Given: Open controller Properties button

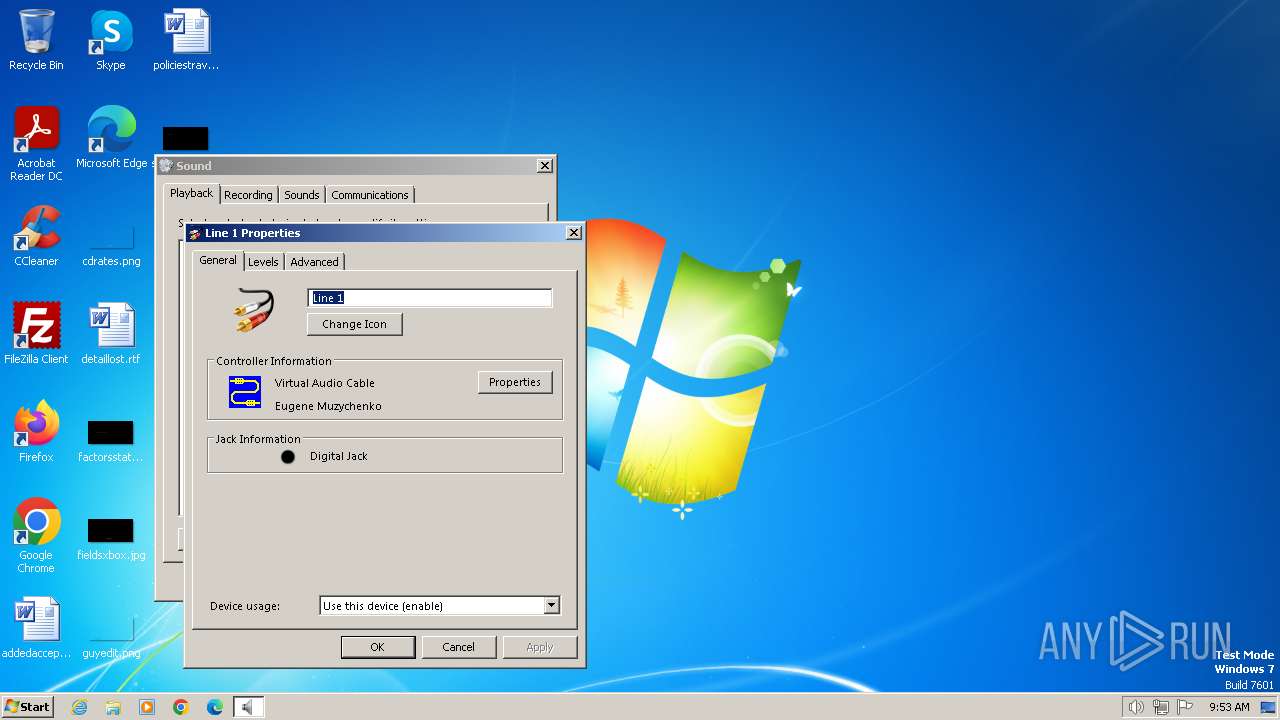Looking at the screenshot, I should [515, 382].
